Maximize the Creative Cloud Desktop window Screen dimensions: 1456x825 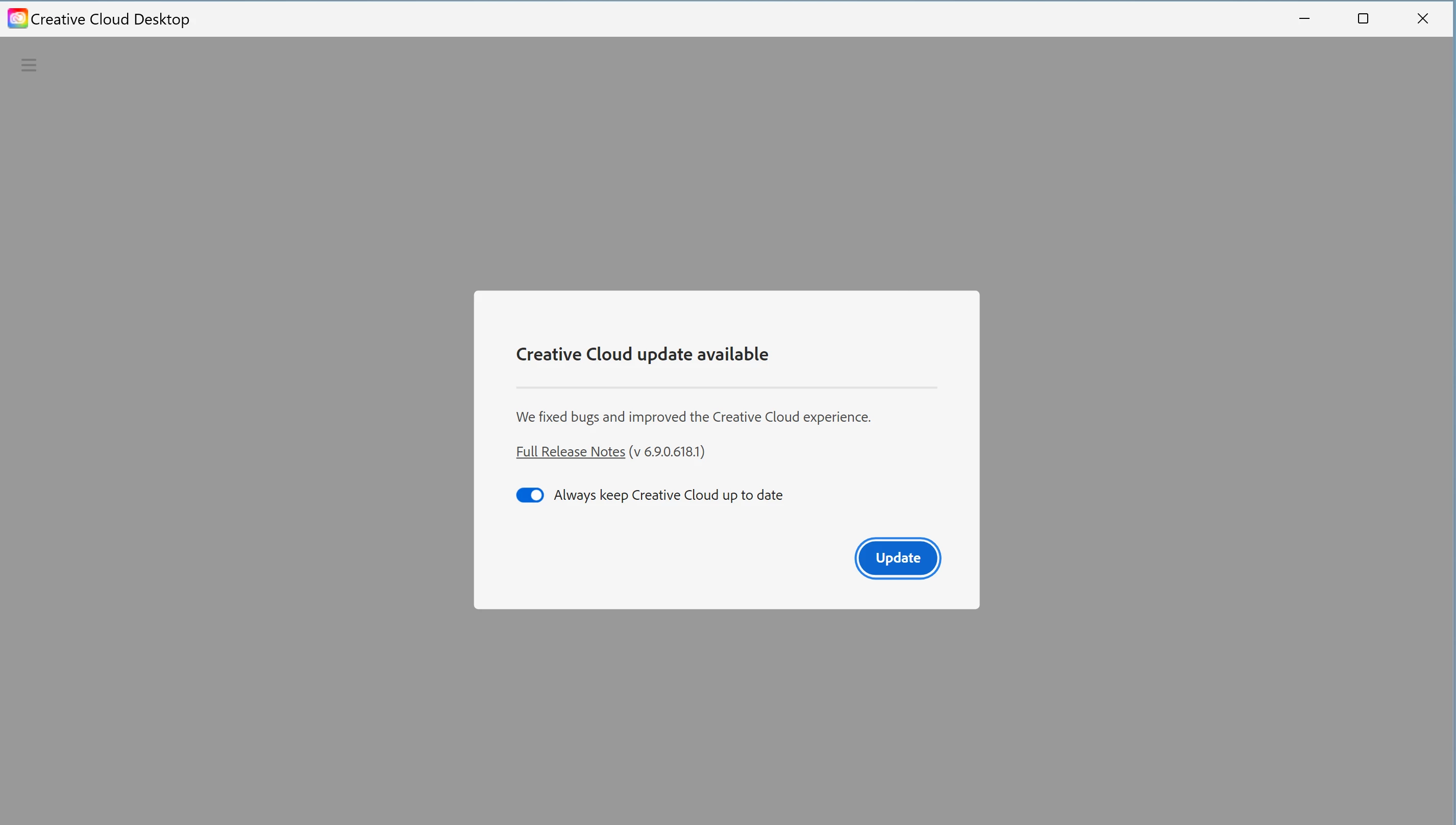[x=1363, y=19]
